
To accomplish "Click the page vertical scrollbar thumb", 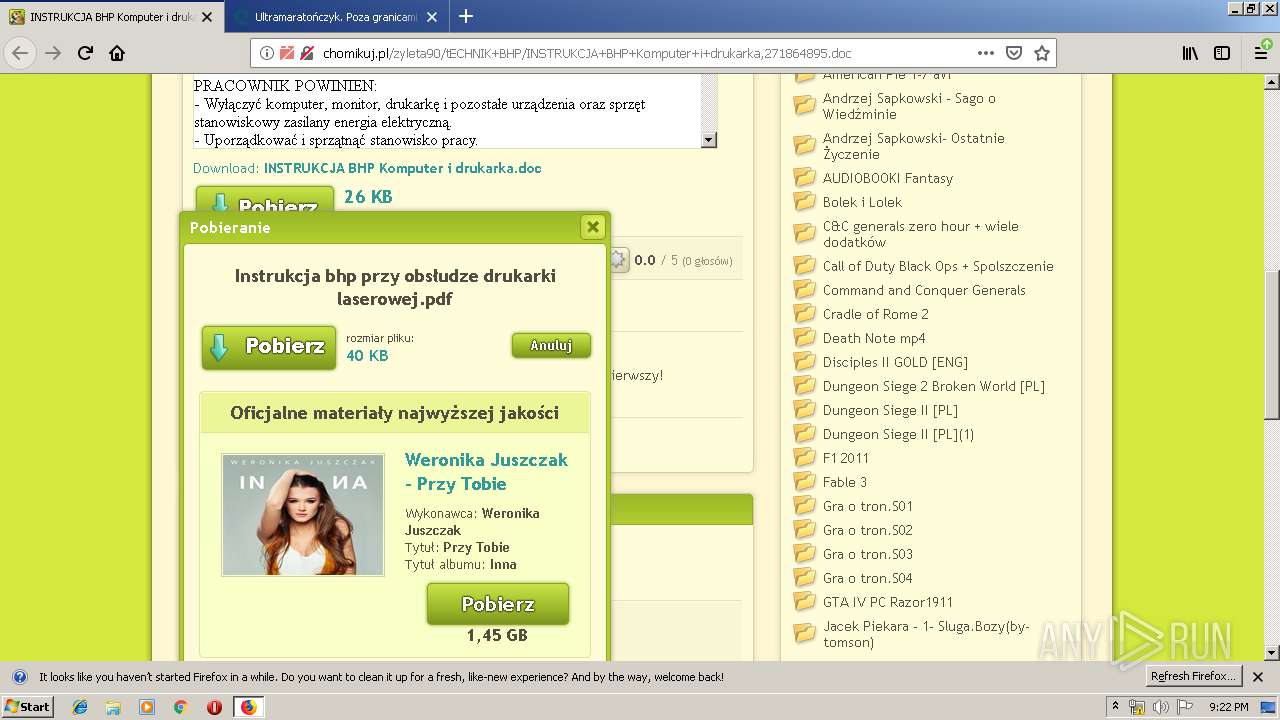I will click(x=1271, y=345).
